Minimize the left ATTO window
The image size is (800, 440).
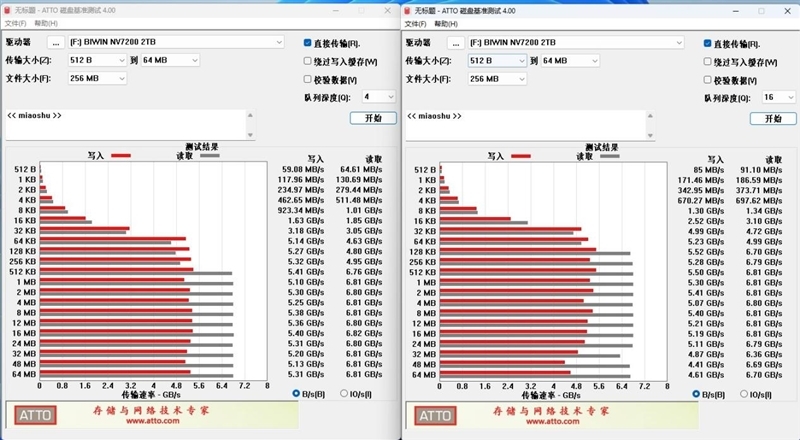pos(336,11)
